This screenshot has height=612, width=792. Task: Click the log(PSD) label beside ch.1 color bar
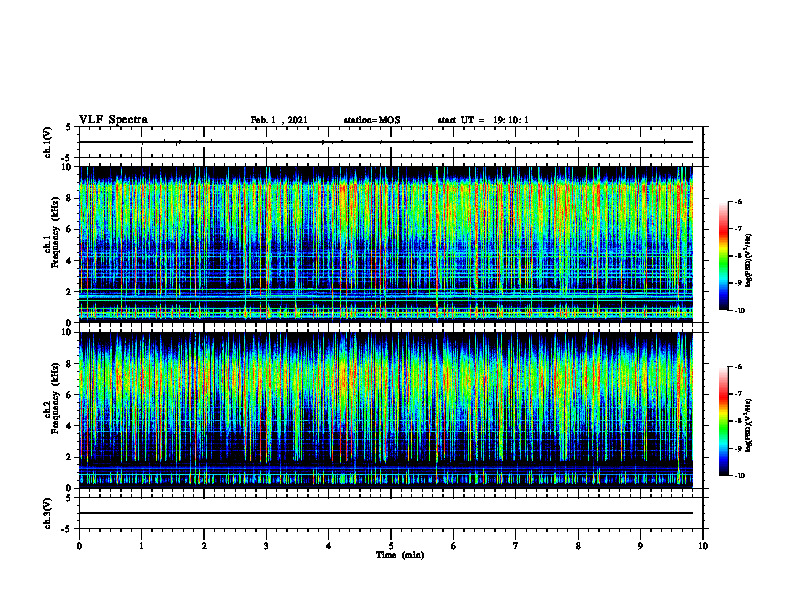[750, 260]
